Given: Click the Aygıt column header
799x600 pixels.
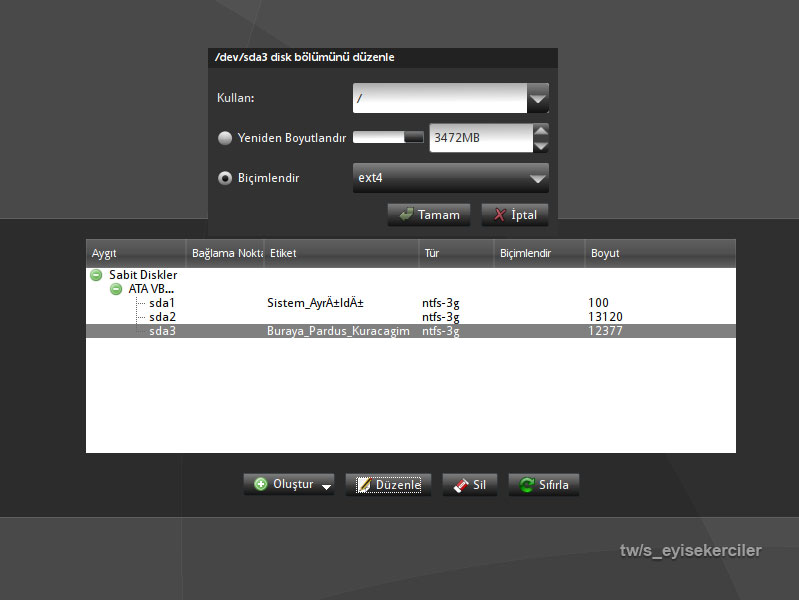Looking at the screenshot, I should click(136, 253).
